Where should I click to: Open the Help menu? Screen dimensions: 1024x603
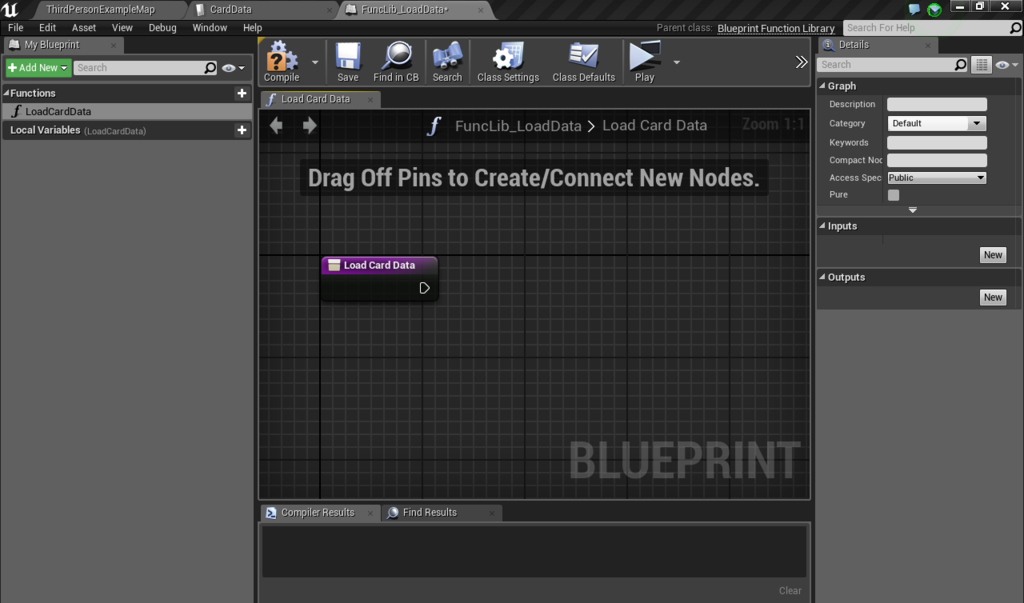pyautogui.click(x=253, y=28)
